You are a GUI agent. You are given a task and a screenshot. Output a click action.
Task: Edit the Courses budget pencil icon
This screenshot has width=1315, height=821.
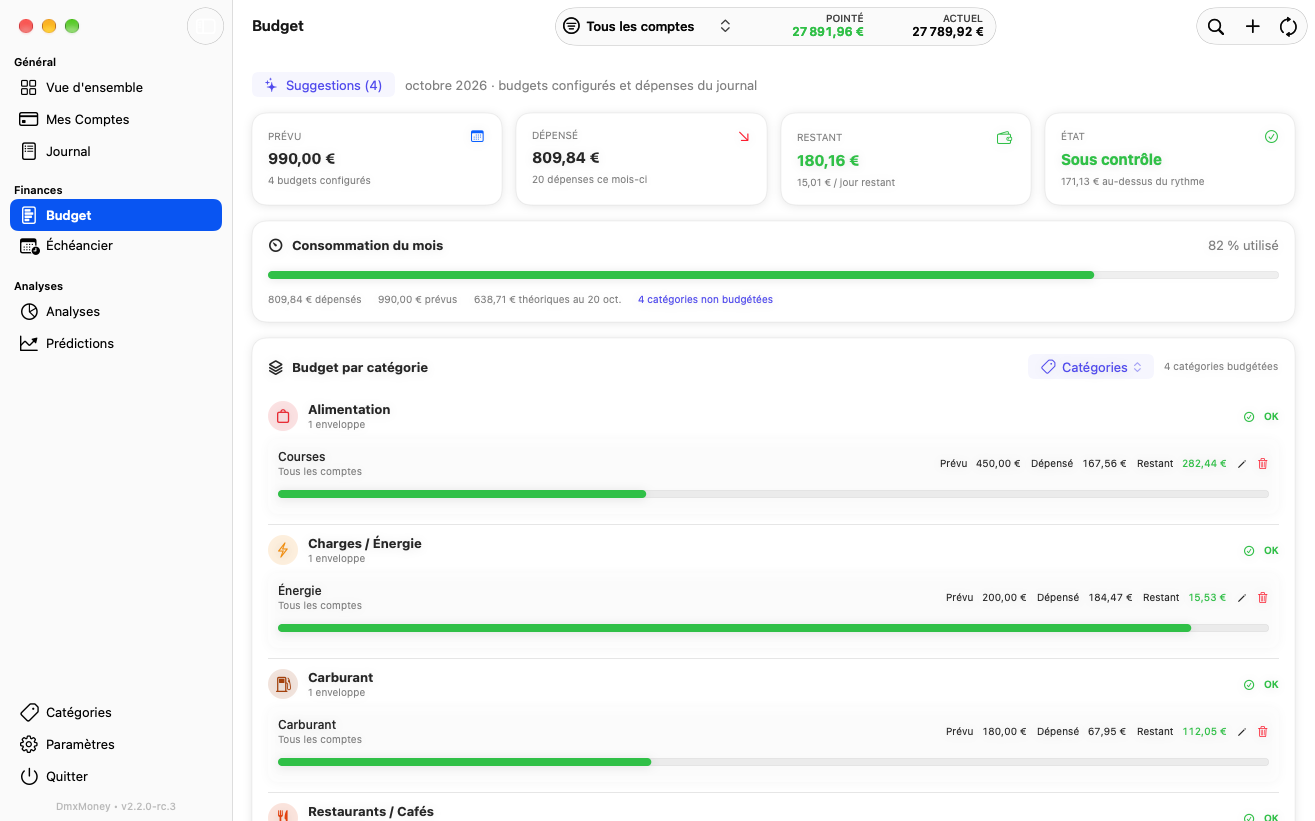pos(1242,464)
